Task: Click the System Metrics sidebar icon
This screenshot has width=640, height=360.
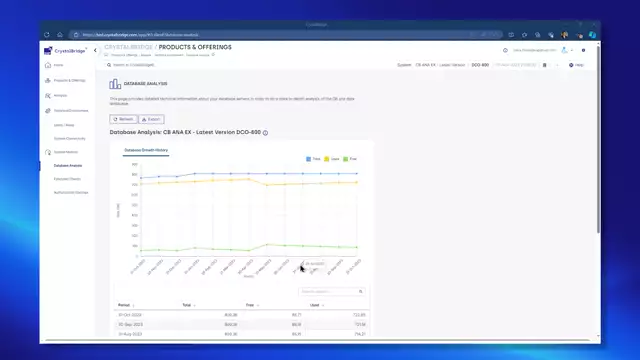Action: (48, 152)
